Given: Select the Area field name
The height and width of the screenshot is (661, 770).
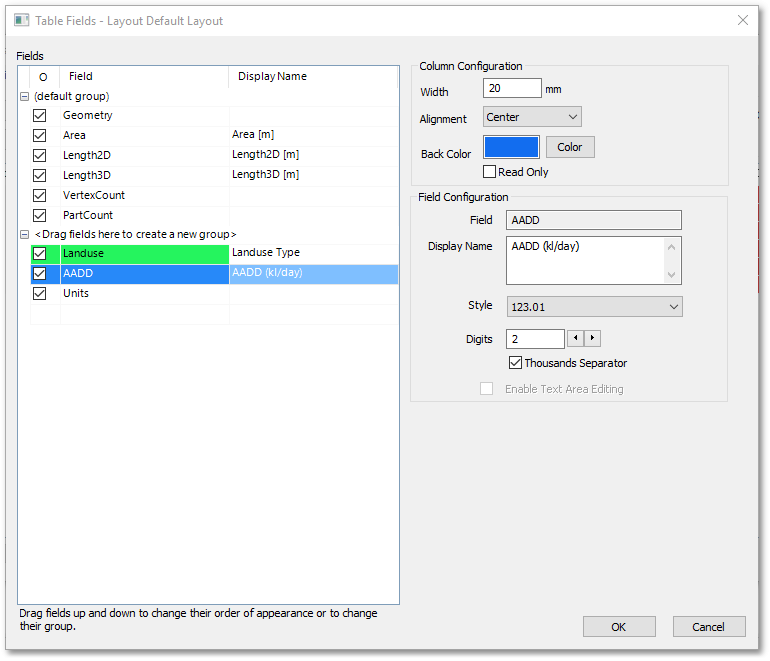Looking at the screenshot, I should pyautogui.click(x=74, y=136).
